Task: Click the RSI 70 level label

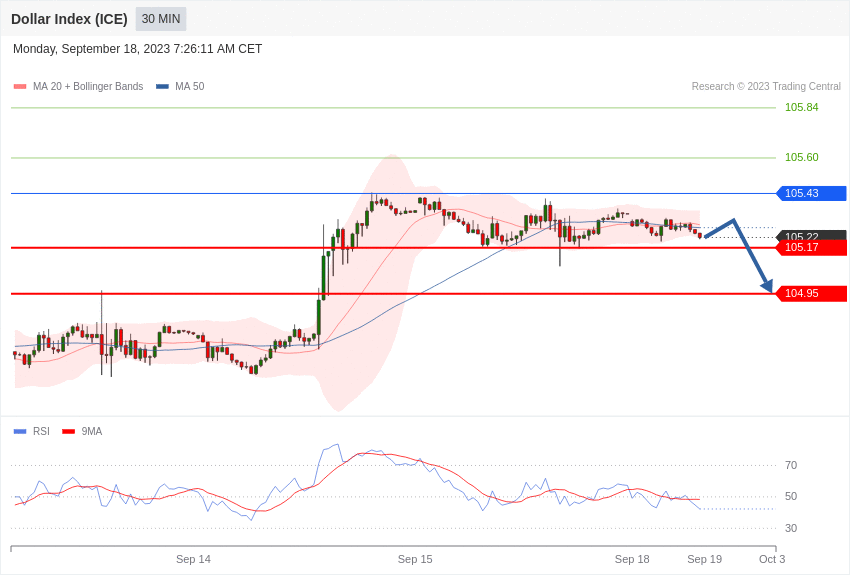Action: point(791,465)
